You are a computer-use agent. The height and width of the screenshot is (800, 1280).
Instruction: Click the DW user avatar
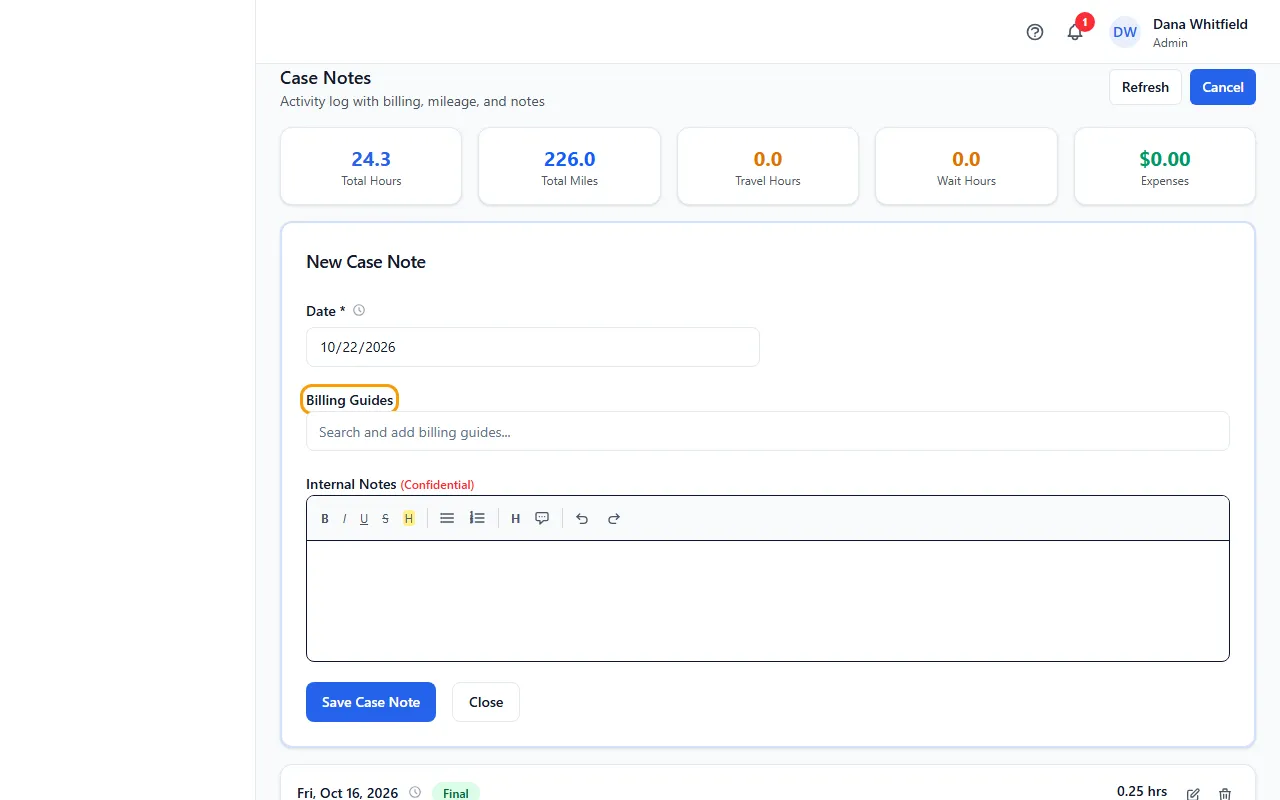pyautogui.click(x=1125, y=32)
